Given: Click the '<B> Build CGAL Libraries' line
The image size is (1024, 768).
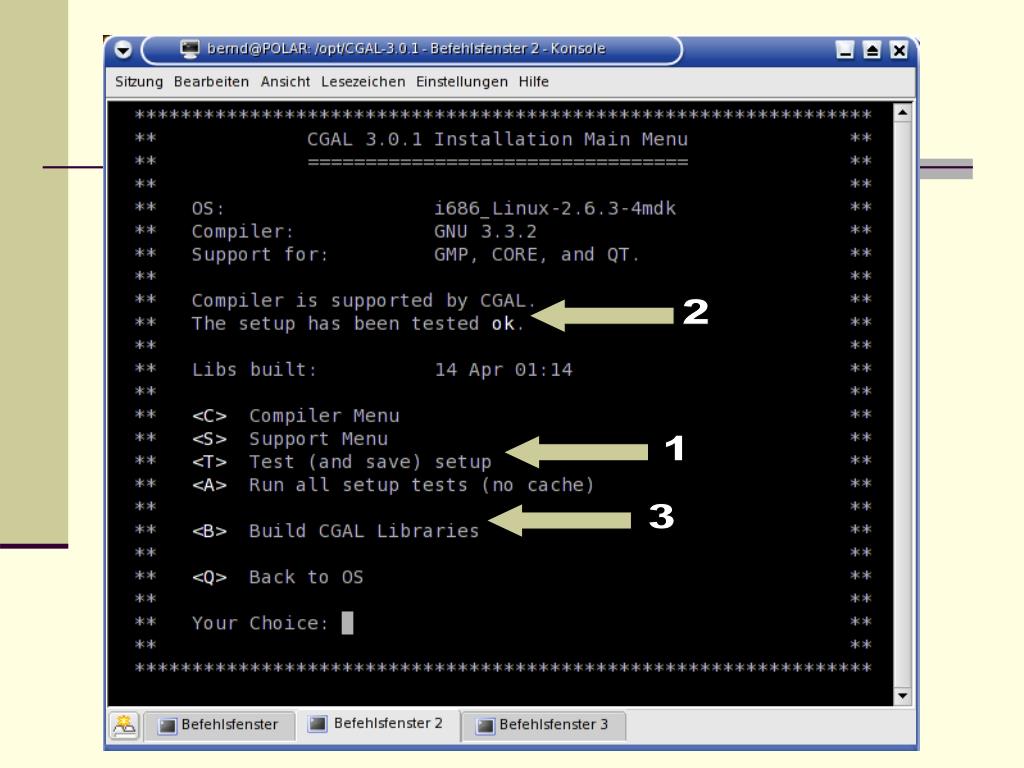Looking at the screenshot, I should click(x=335, y=531).
